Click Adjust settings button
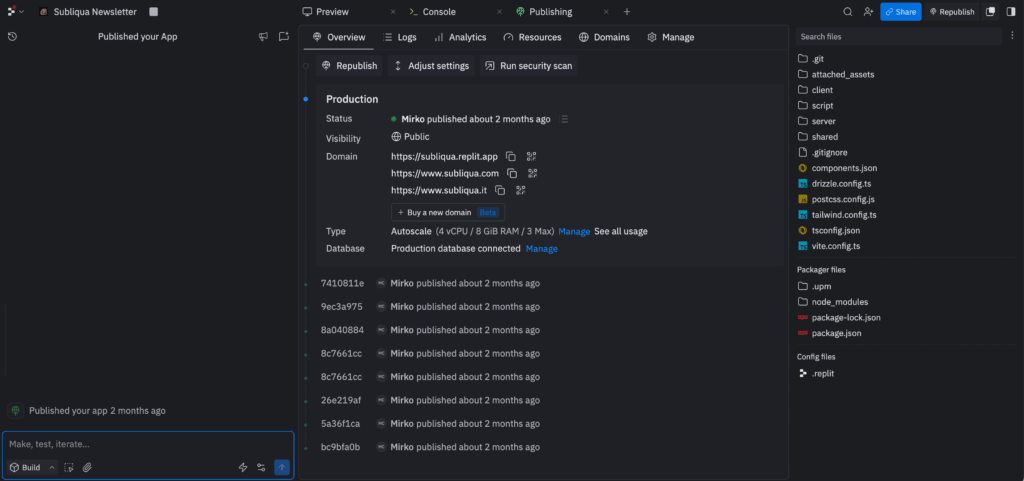Viewport: 1024px width, 481px height. pos(432,66)
